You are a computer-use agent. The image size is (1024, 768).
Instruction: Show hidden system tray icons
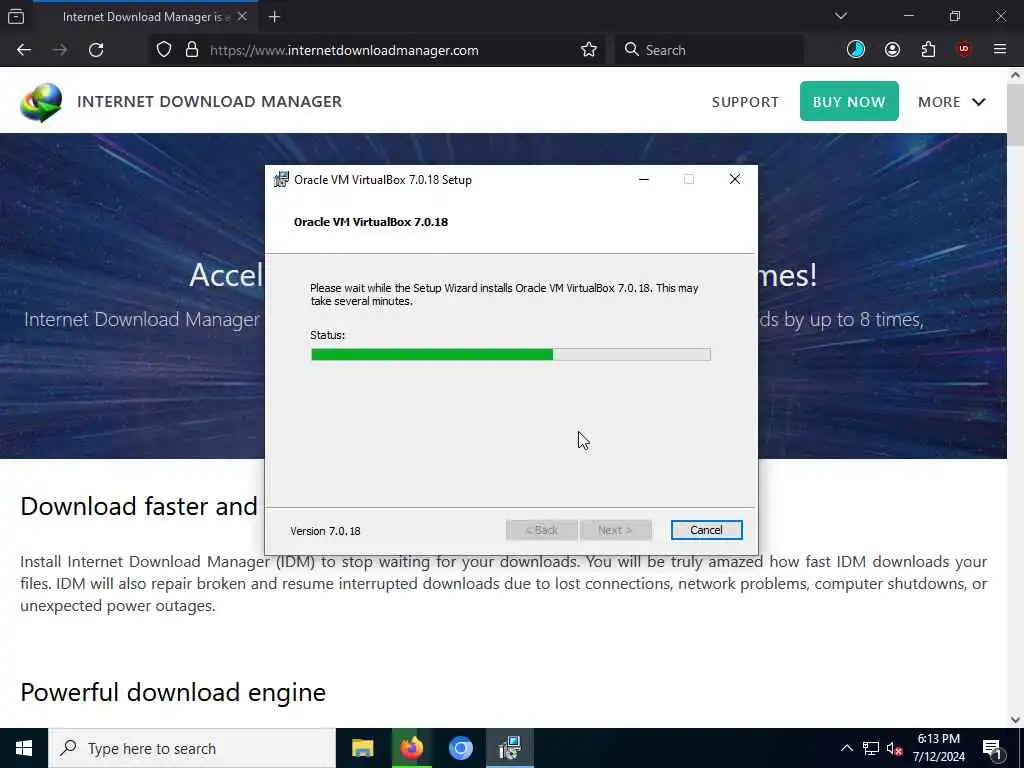tap(846, 748)
